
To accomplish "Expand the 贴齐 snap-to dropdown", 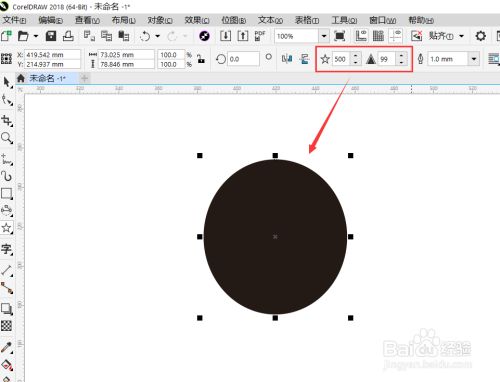I will tap(462, 36).
